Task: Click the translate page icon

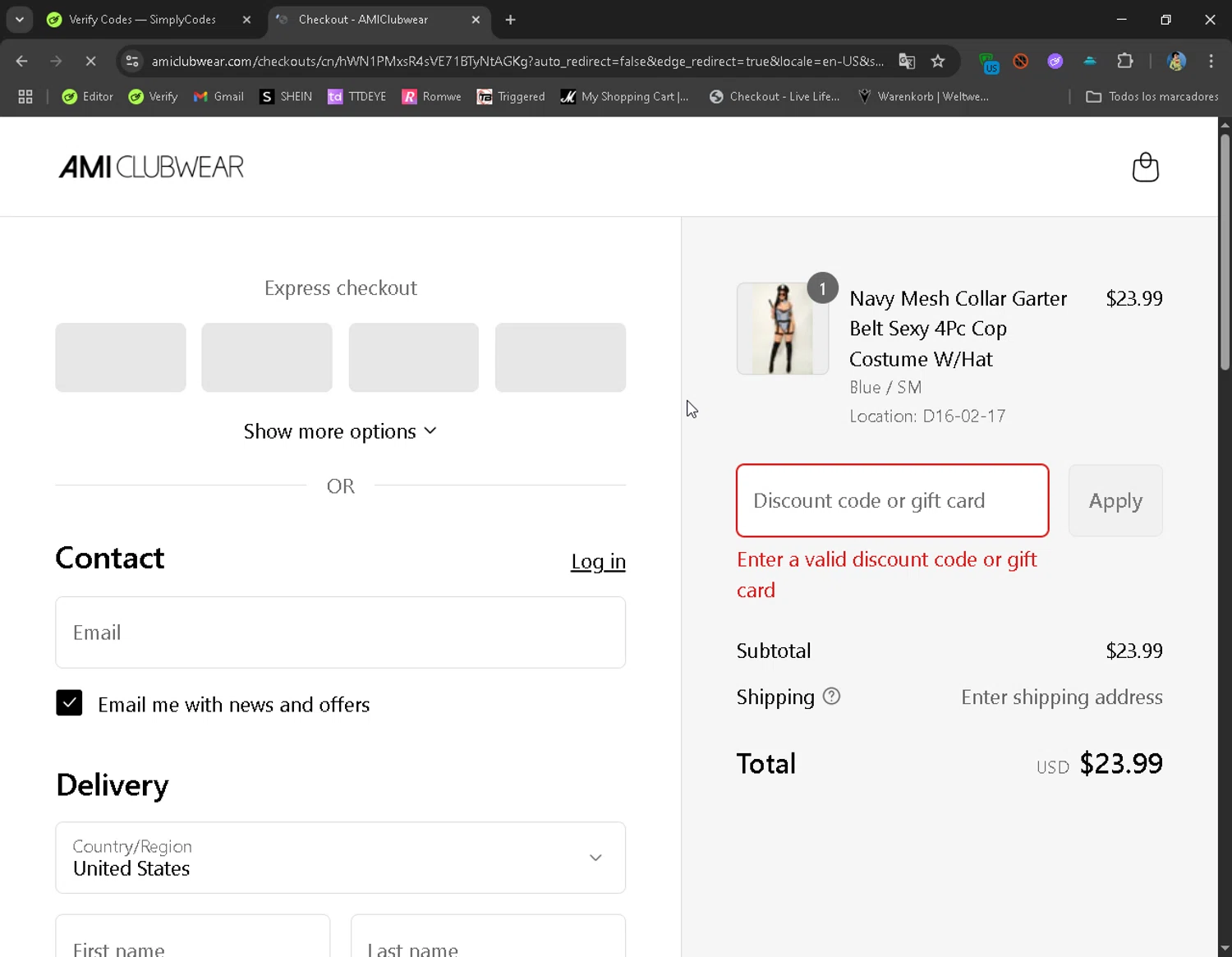Action: tap(907, 61)
